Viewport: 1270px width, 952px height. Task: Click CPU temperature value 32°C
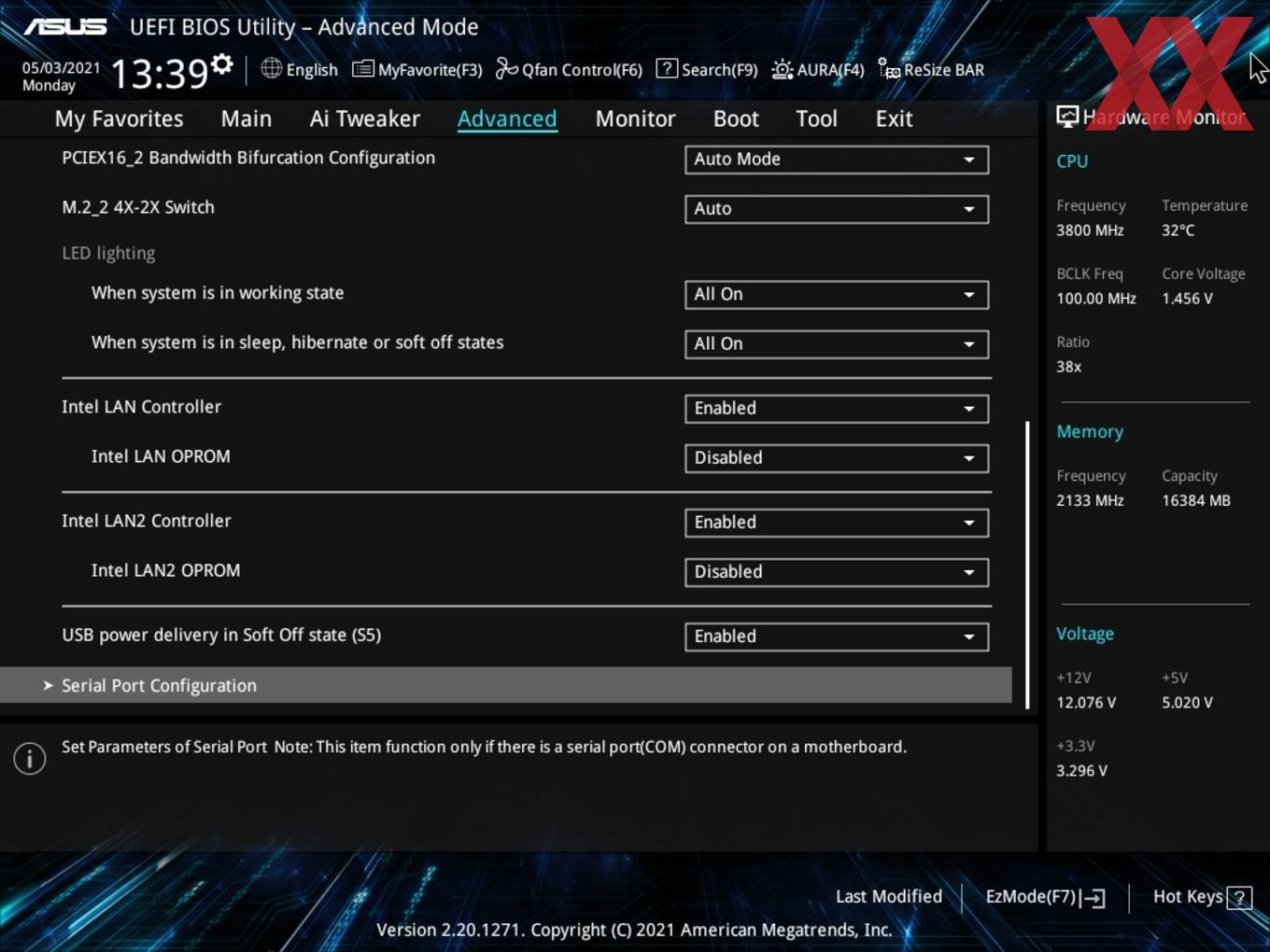[1178, 230]
